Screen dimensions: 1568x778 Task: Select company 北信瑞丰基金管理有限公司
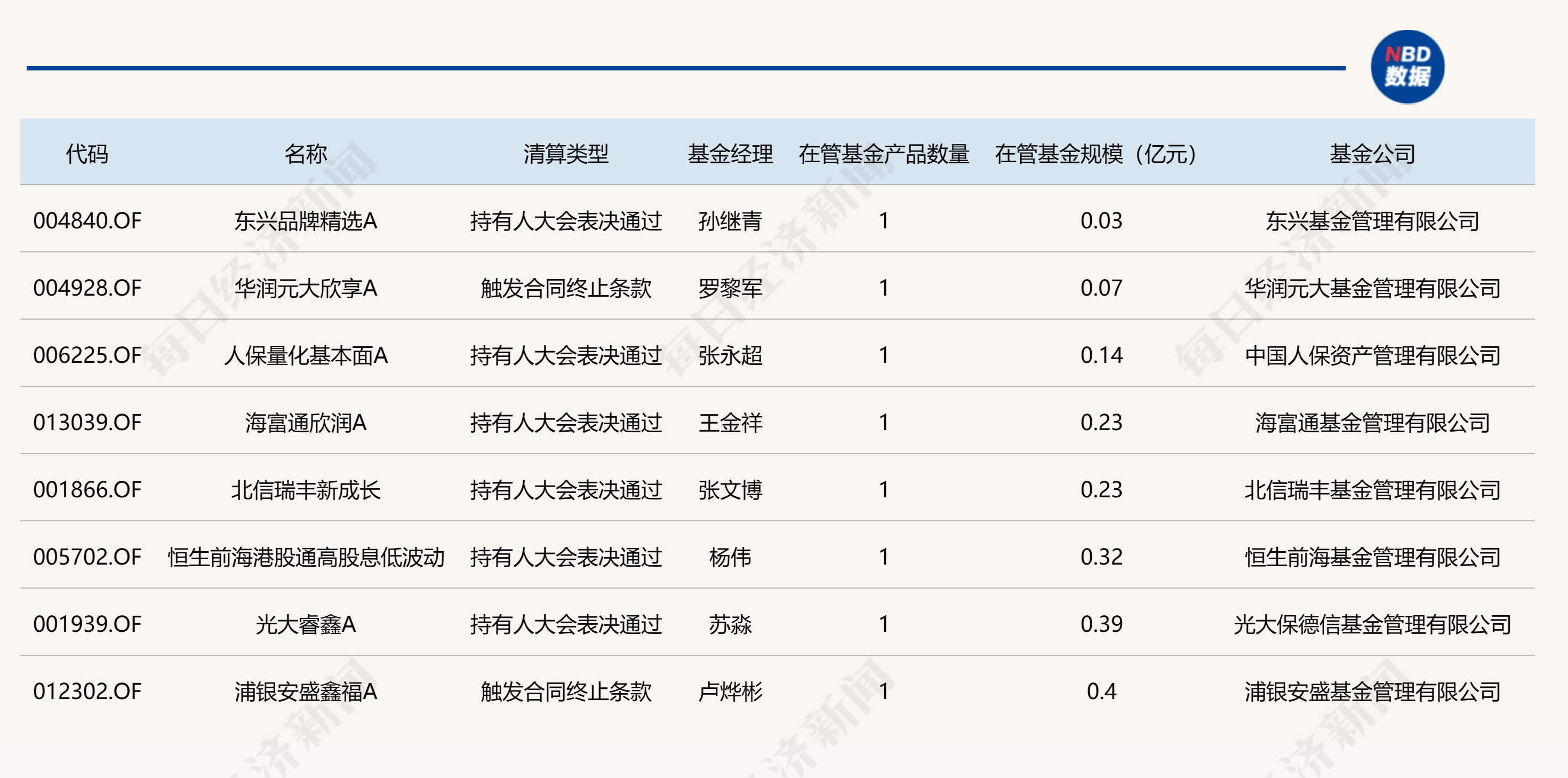pos(1373,490)
